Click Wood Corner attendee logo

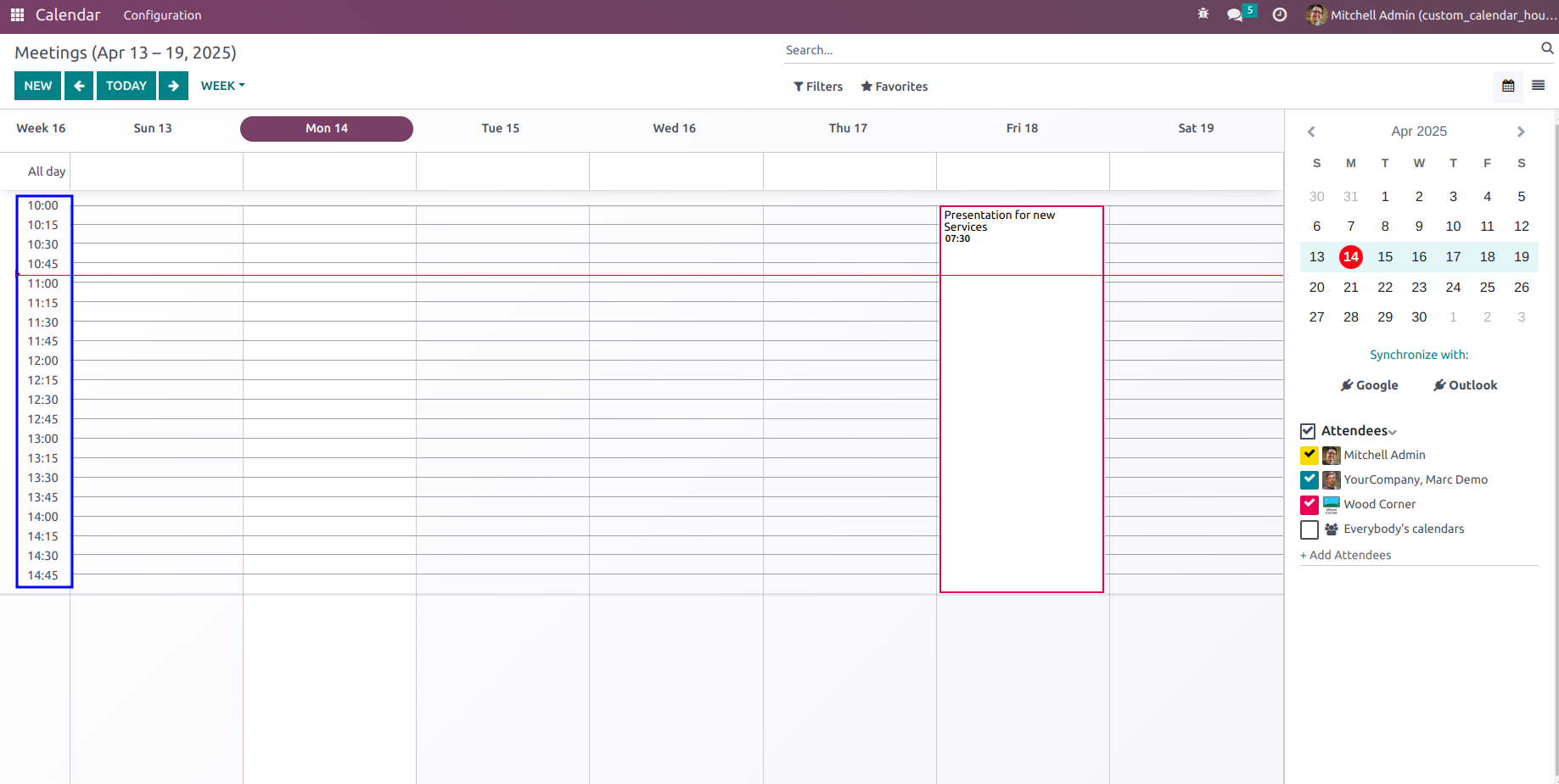pyautogui.click(x=1331, y=505)
